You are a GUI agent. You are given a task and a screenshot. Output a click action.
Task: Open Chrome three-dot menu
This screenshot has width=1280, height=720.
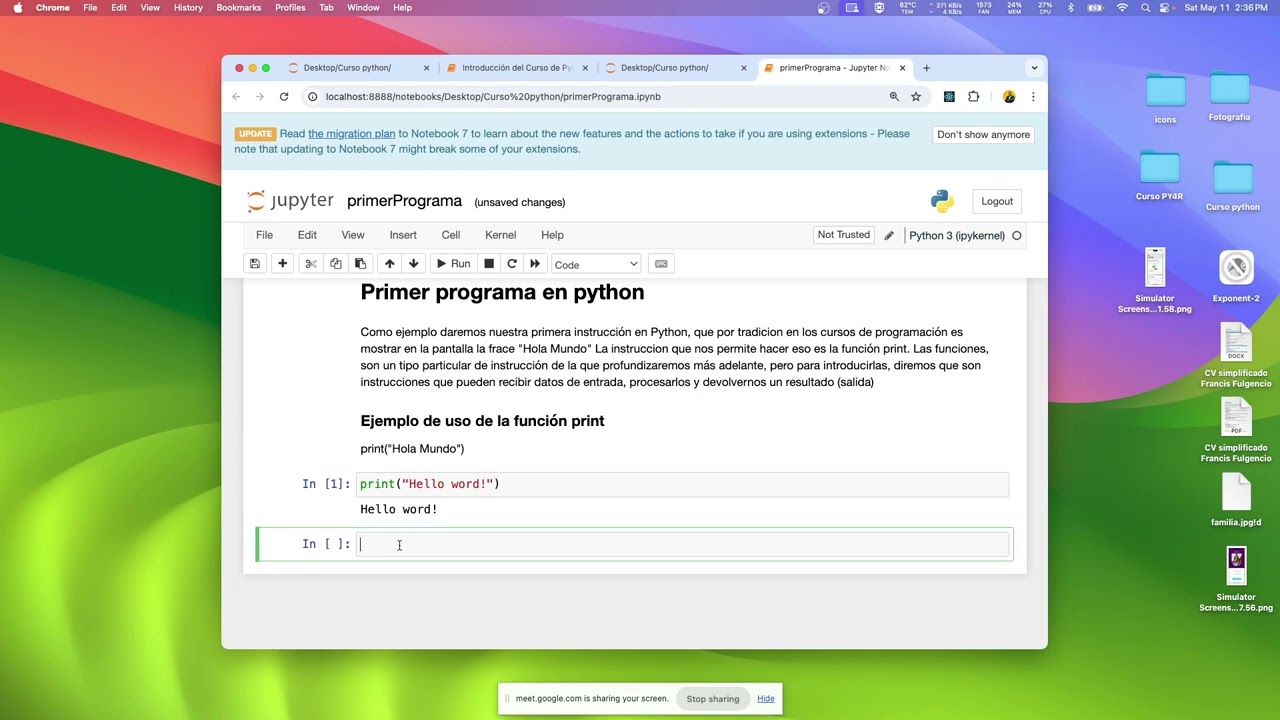(x=1033, y=97)
